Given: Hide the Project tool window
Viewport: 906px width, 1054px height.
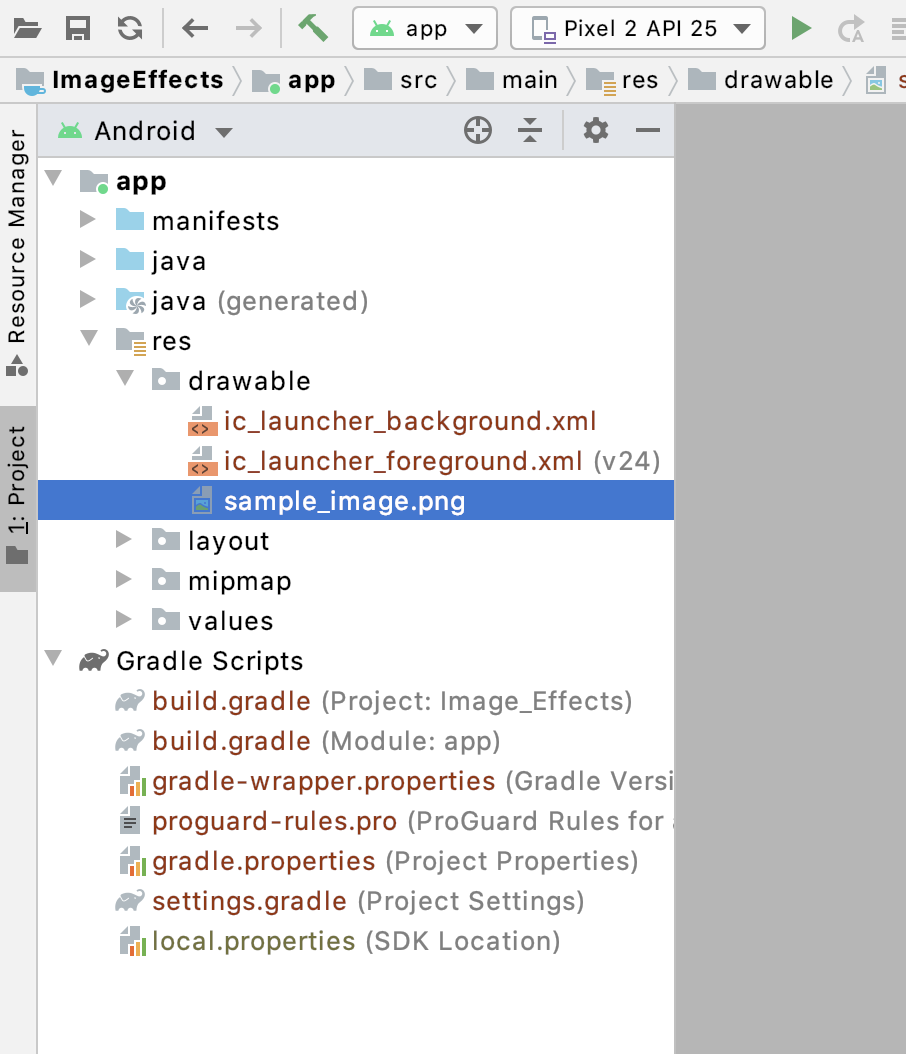Looking at the screenshot, I should tap(647, 130).
